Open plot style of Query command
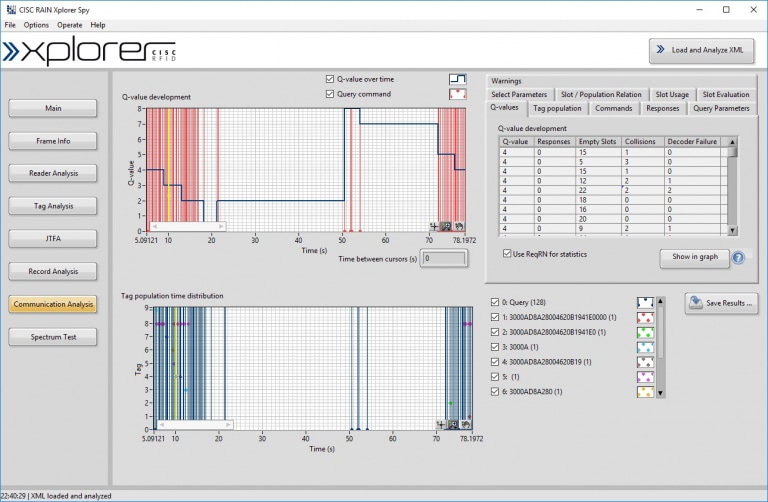This screenshot has width=768, height=502. 457,94
